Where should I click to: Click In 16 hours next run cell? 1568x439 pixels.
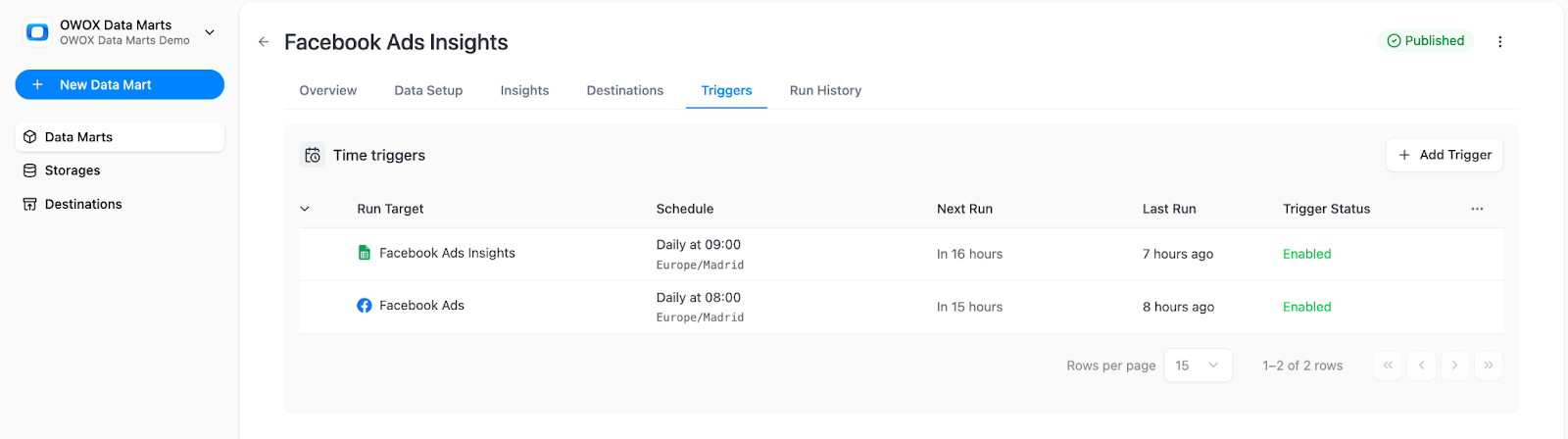[969, 254]
